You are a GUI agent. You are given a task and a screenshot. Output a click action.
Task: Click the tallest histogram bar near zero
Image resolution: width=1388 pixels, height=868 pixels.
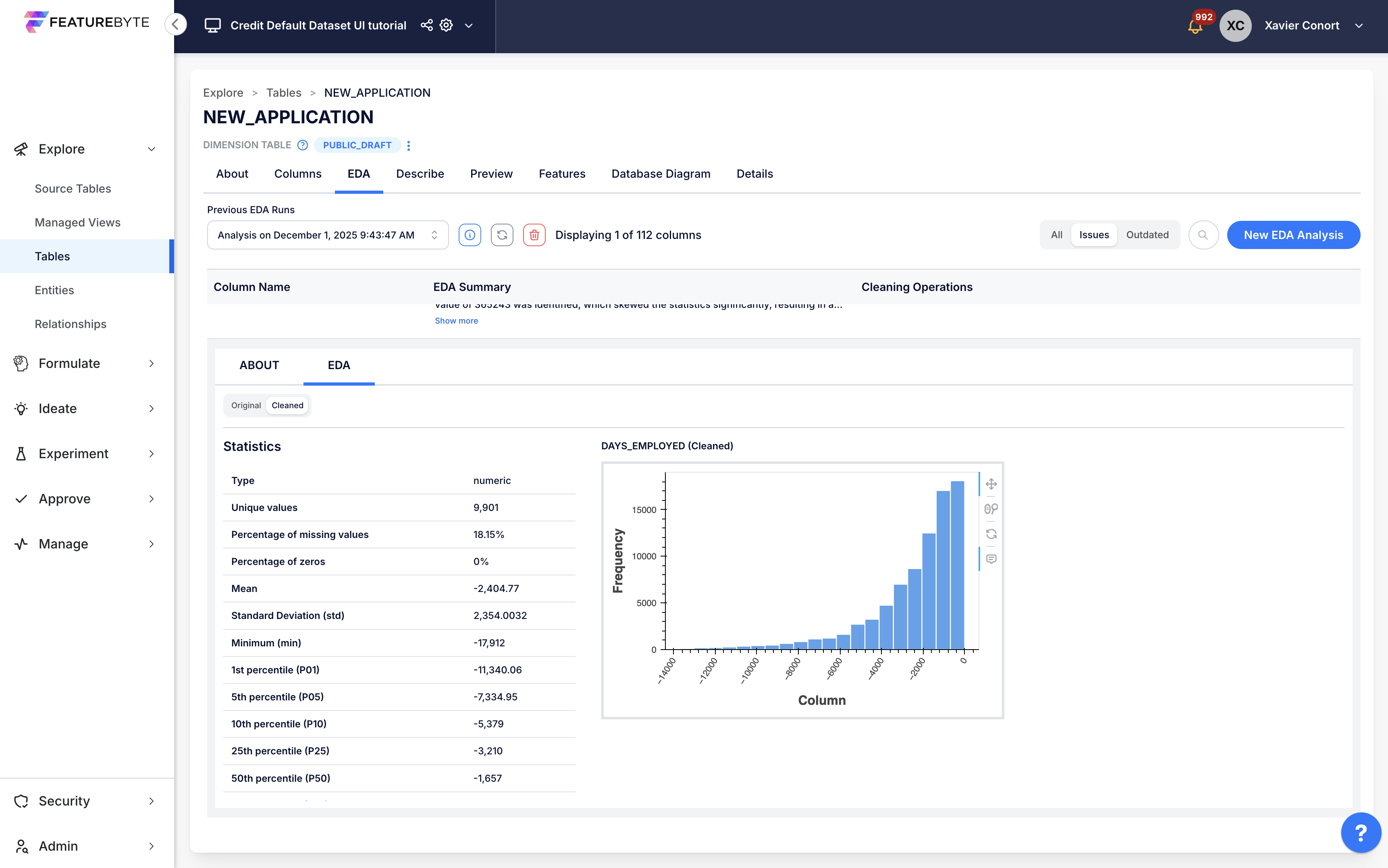(957, 565)
